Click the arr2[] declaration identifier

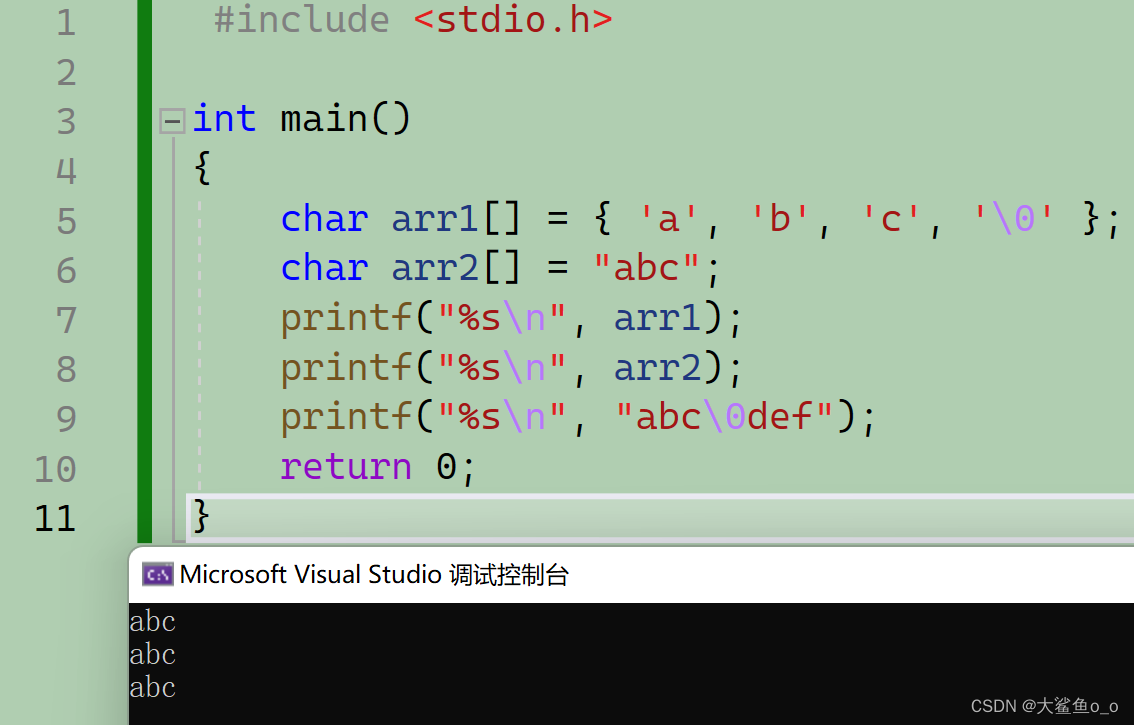pos(456,268)
